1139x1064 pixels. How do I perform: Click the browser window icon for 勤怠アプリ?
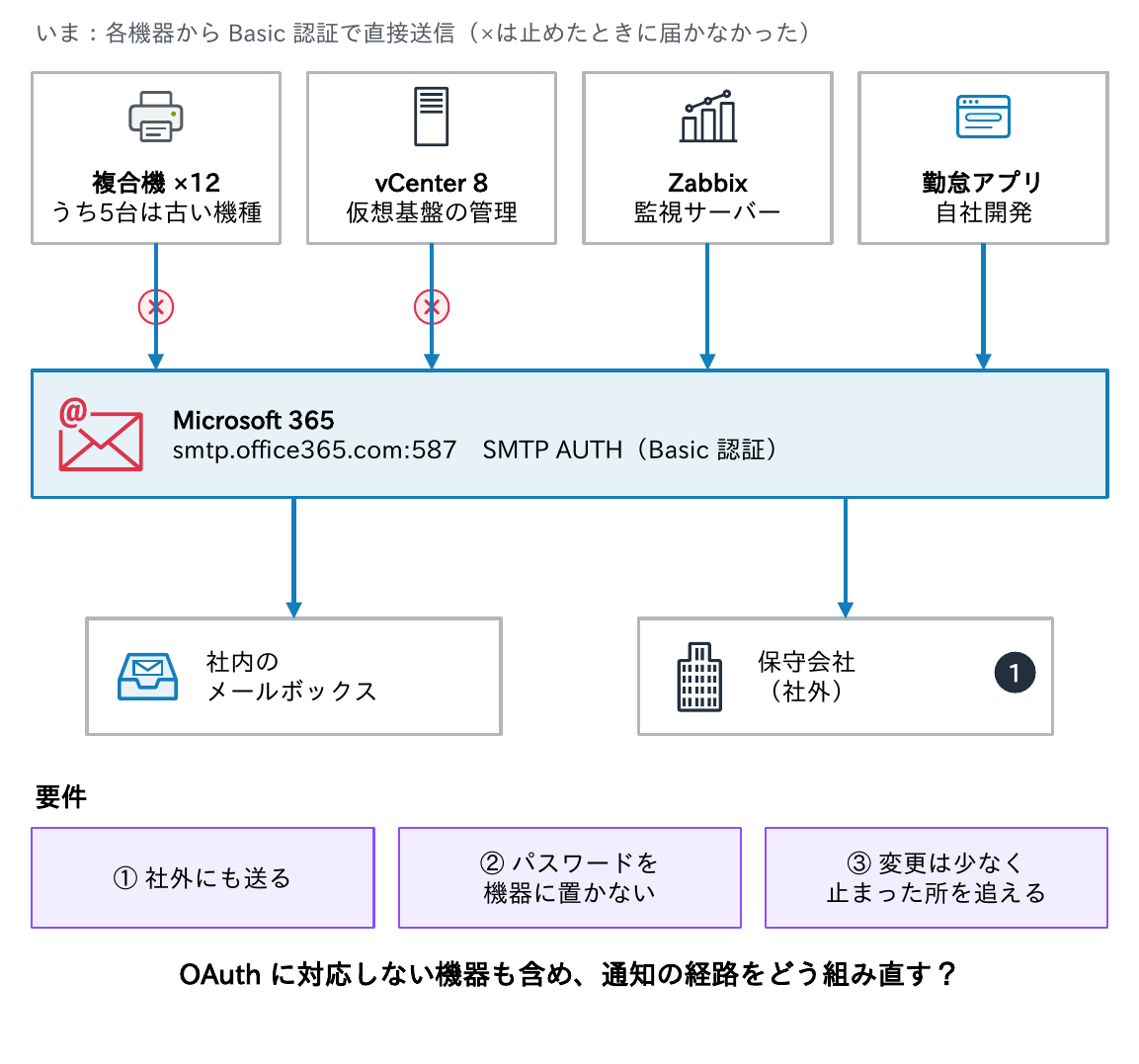pyautogui.click(x=983, y=117)
